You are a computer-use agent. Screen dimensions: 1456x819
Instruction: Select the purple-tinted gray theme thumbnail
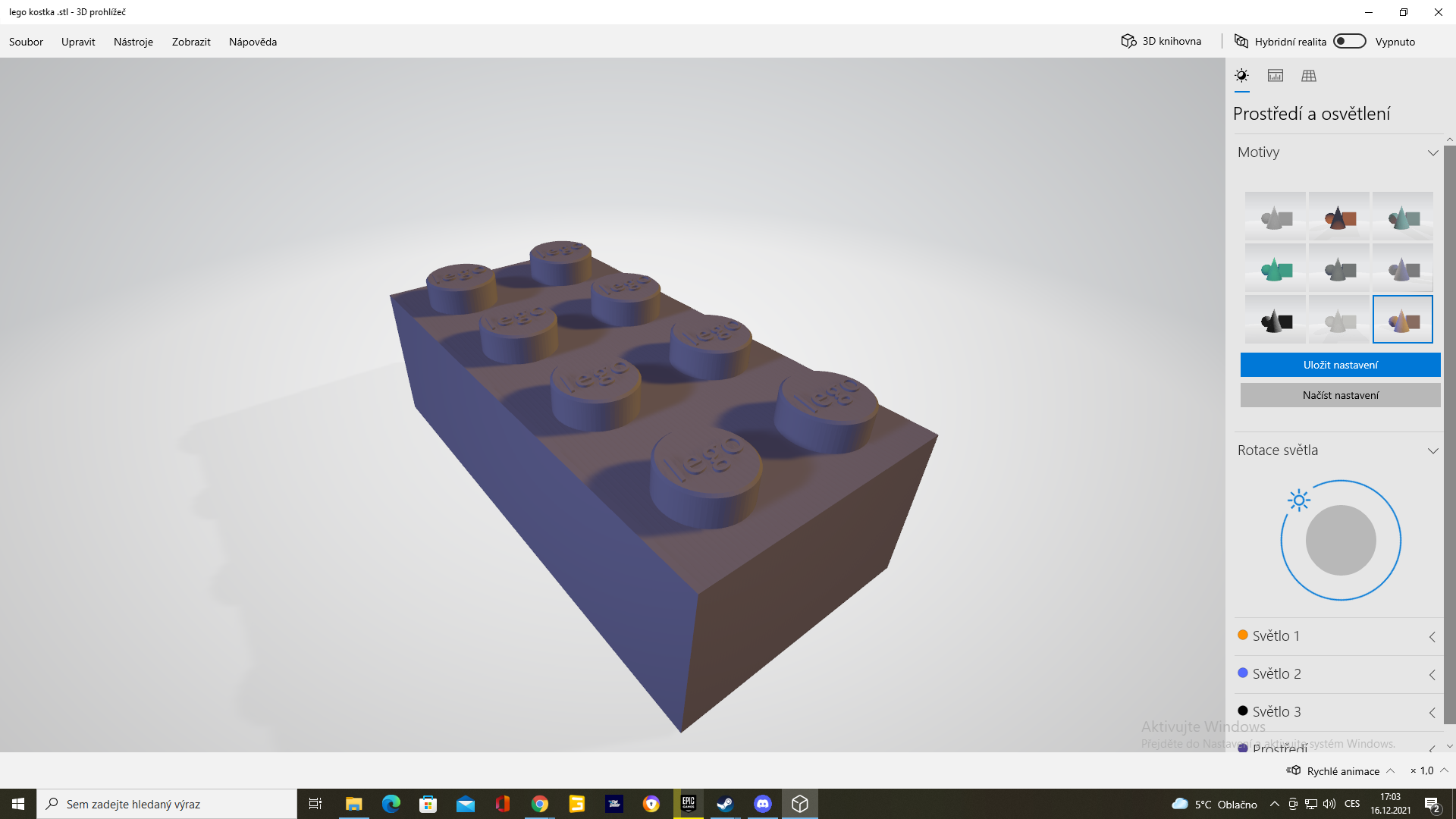(1403, 268)
